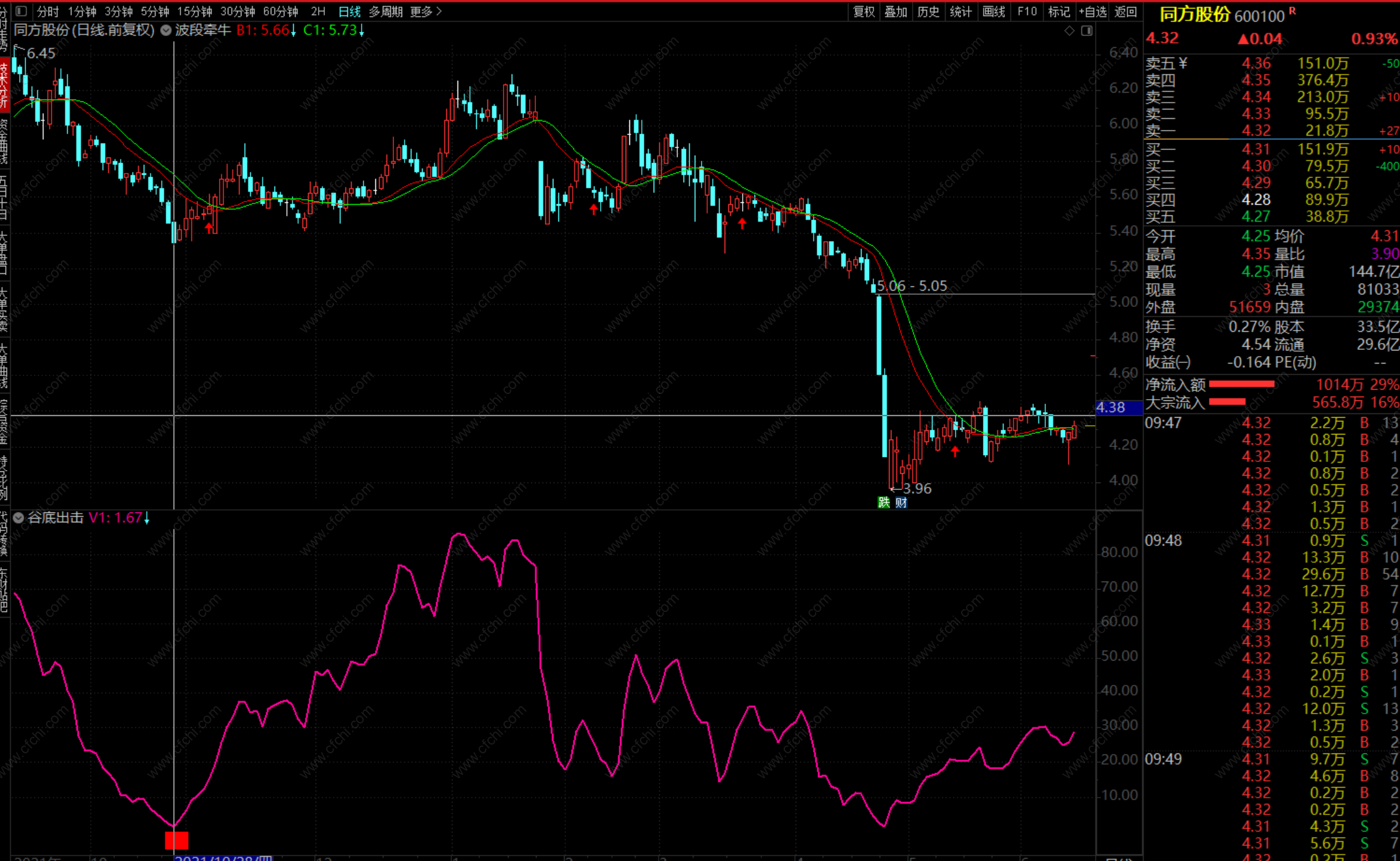Click the green 跌 marker below the chart
The height and width of the screenshot is (861, 1400).
click(883, 502)
